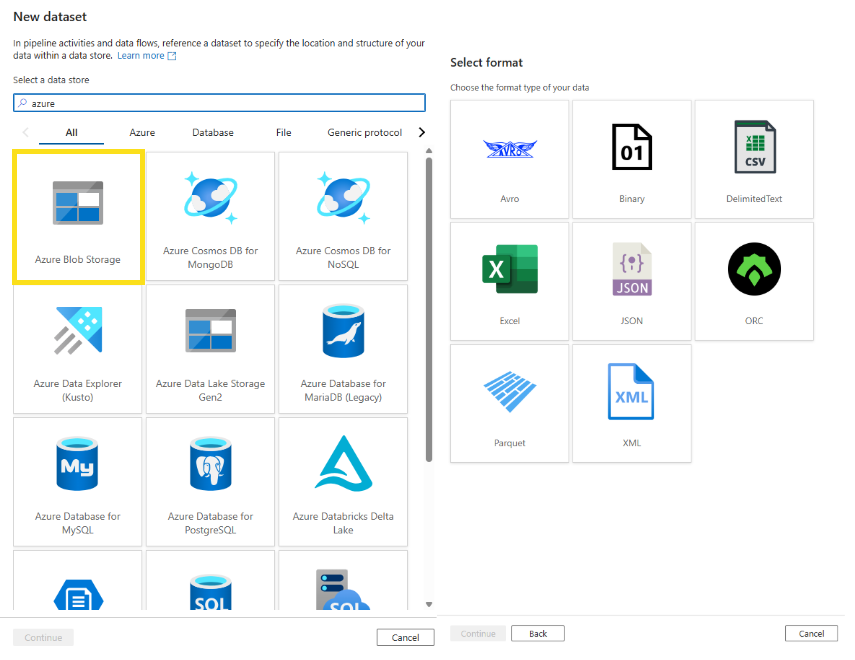Pick the XML format

(x=631, y=404)
